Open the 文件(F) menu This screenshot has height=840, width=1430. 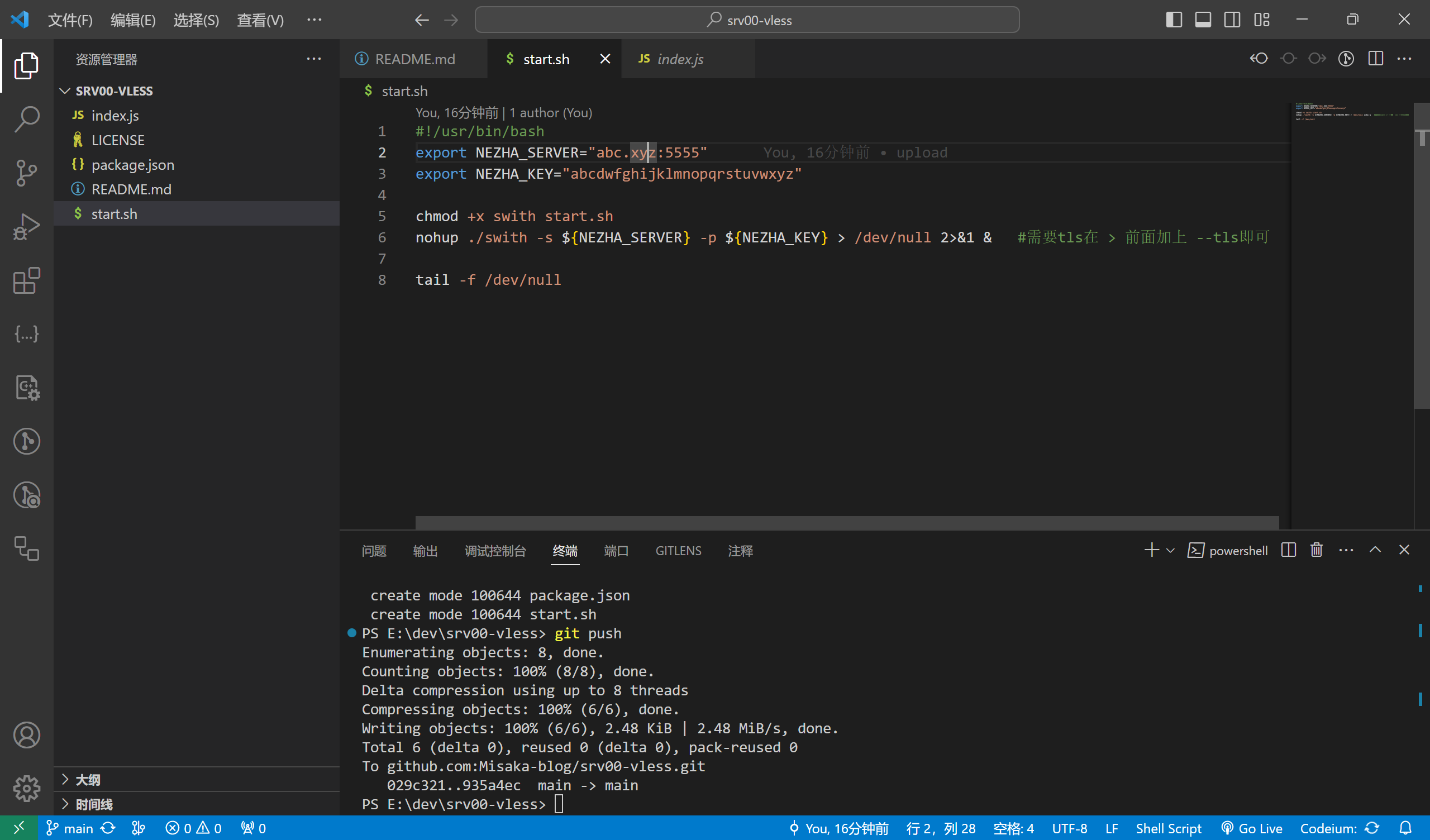point(70,21)
